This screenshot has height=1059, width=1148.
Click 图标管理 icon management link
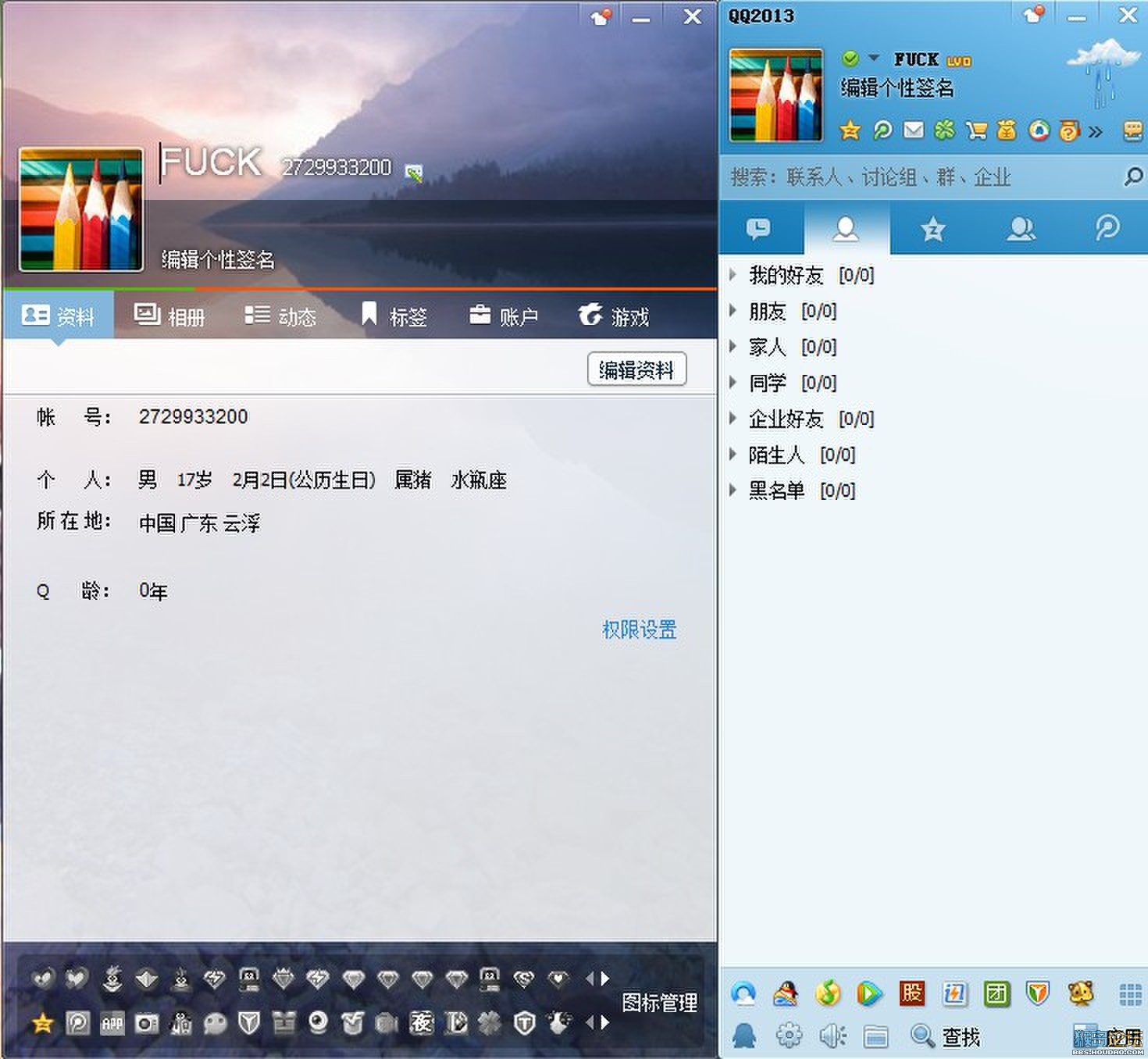659,1003
